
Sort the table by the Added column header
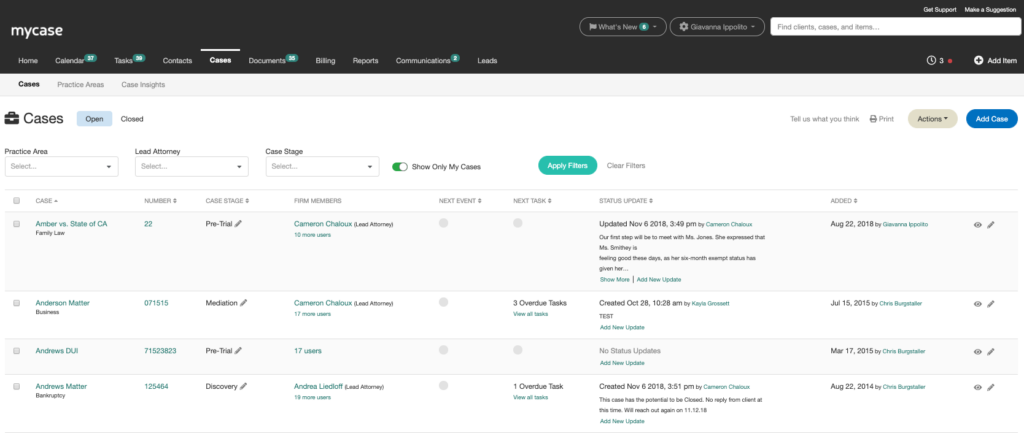[x=844, y=200]
